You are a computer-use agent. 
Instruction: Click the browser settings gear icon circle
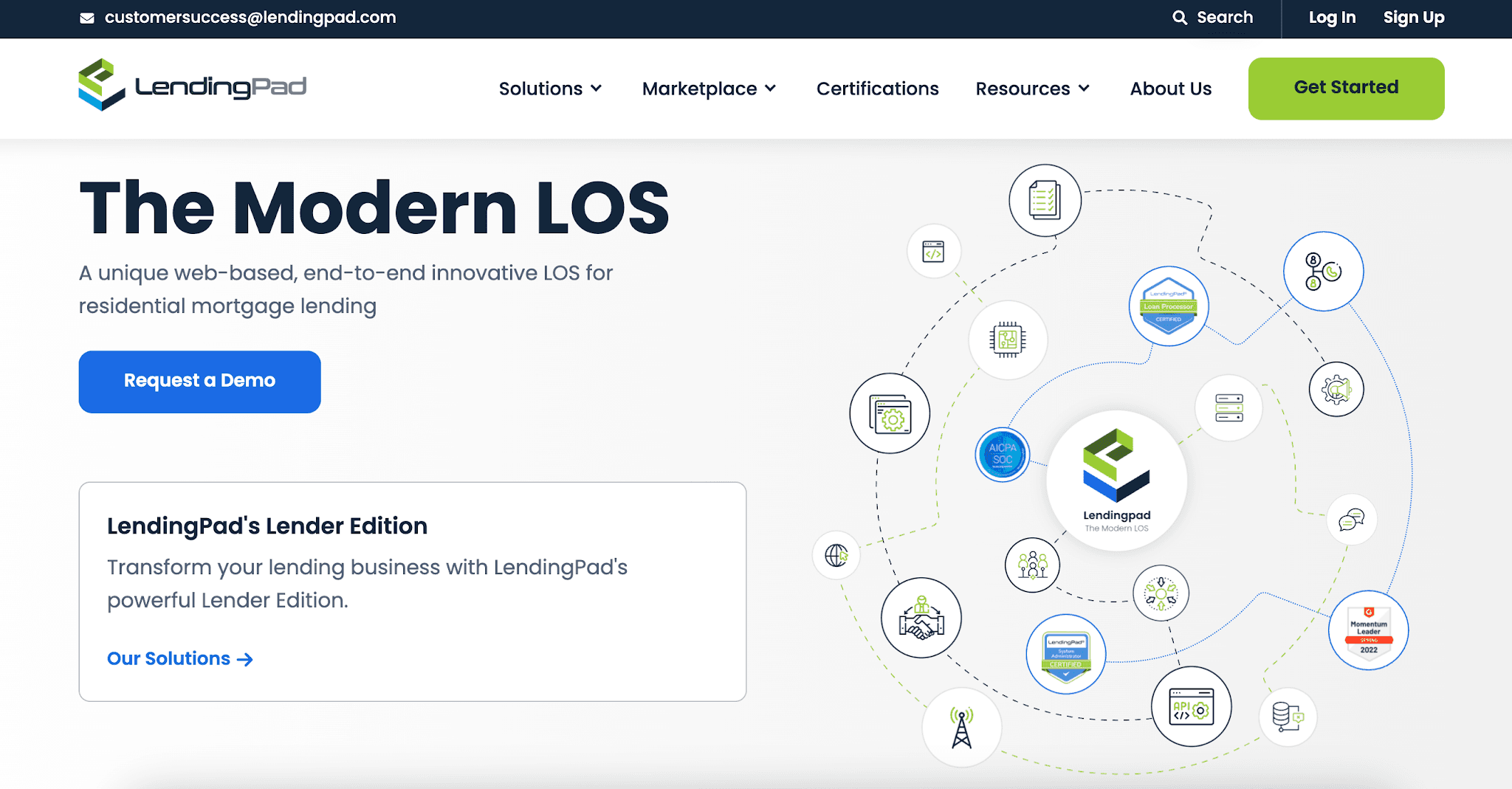pyautogui.click(x=890, y=413)
